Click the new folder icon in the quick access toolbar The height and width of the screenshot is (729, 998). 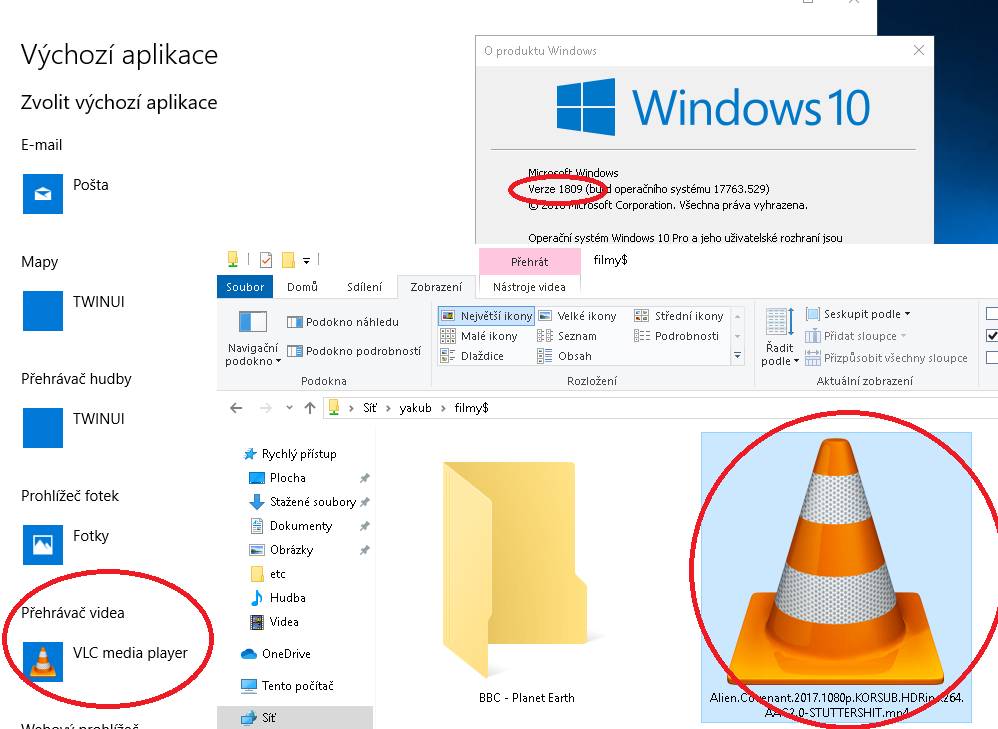(288, 260)
